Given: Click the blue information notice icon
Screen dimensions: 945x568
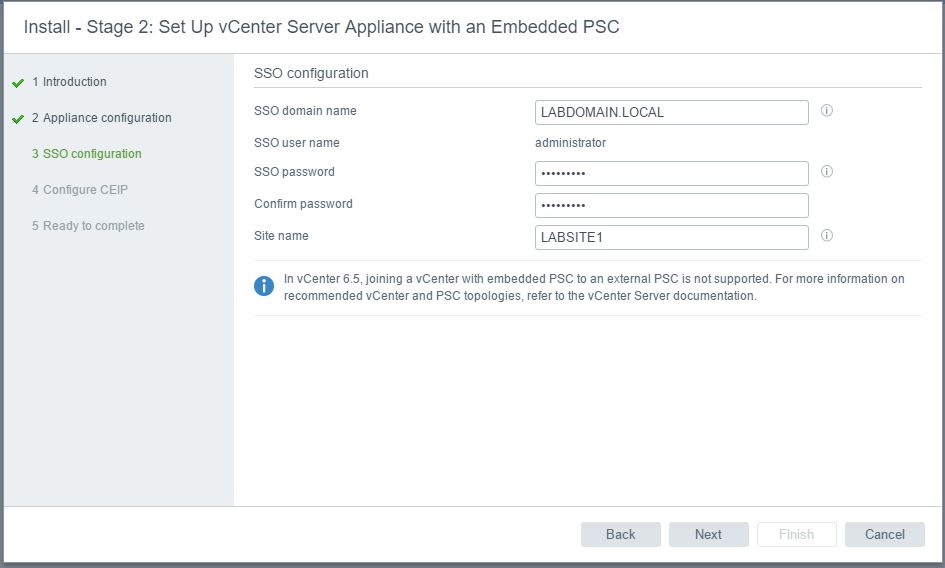Looking at the screenshot, I should 264,286.
